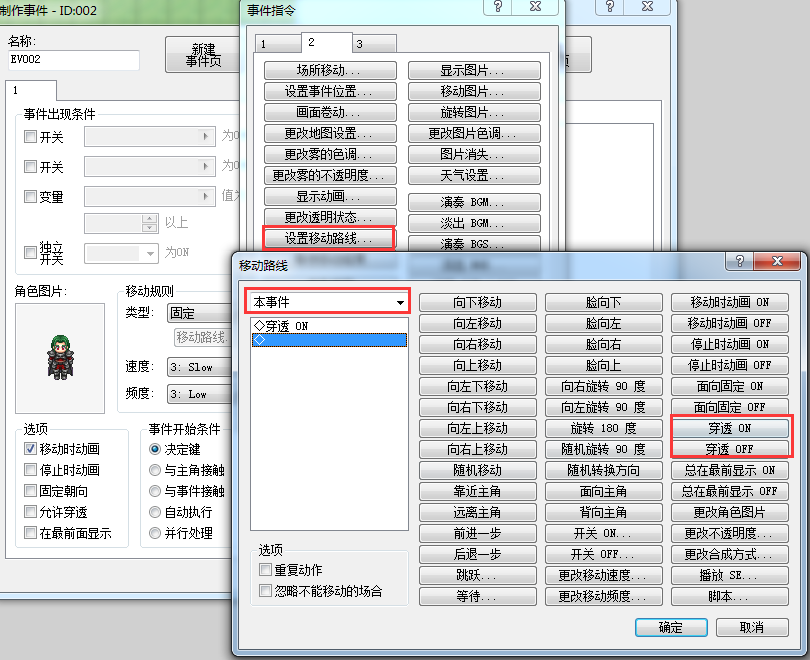Click 移动时动画 OFF button

point(729,323)
